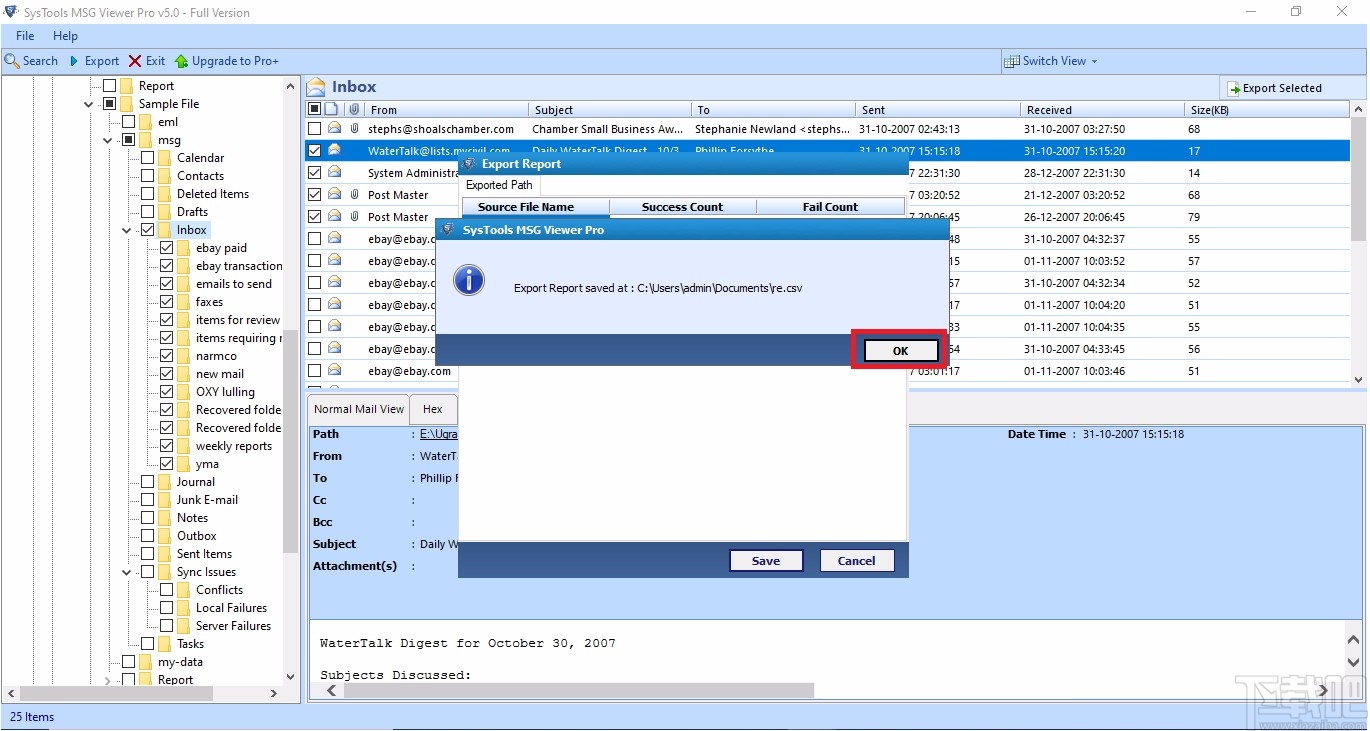
Task: Click the my-data folder icon
Action: click(x=146, y=662)
